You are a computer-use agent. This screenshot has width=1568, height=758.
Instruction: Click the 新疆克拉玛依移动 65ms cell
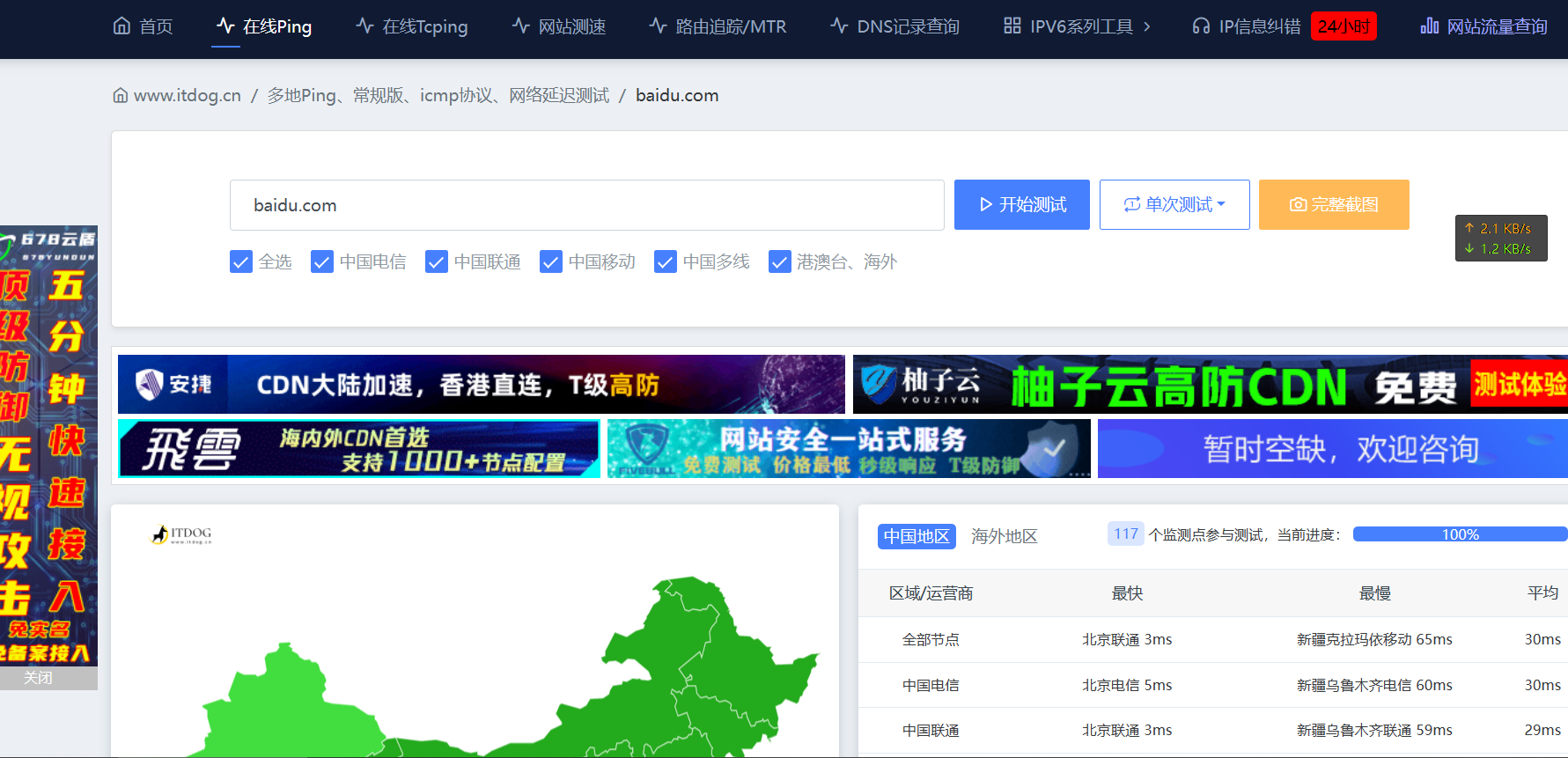tap(1374, 640)
